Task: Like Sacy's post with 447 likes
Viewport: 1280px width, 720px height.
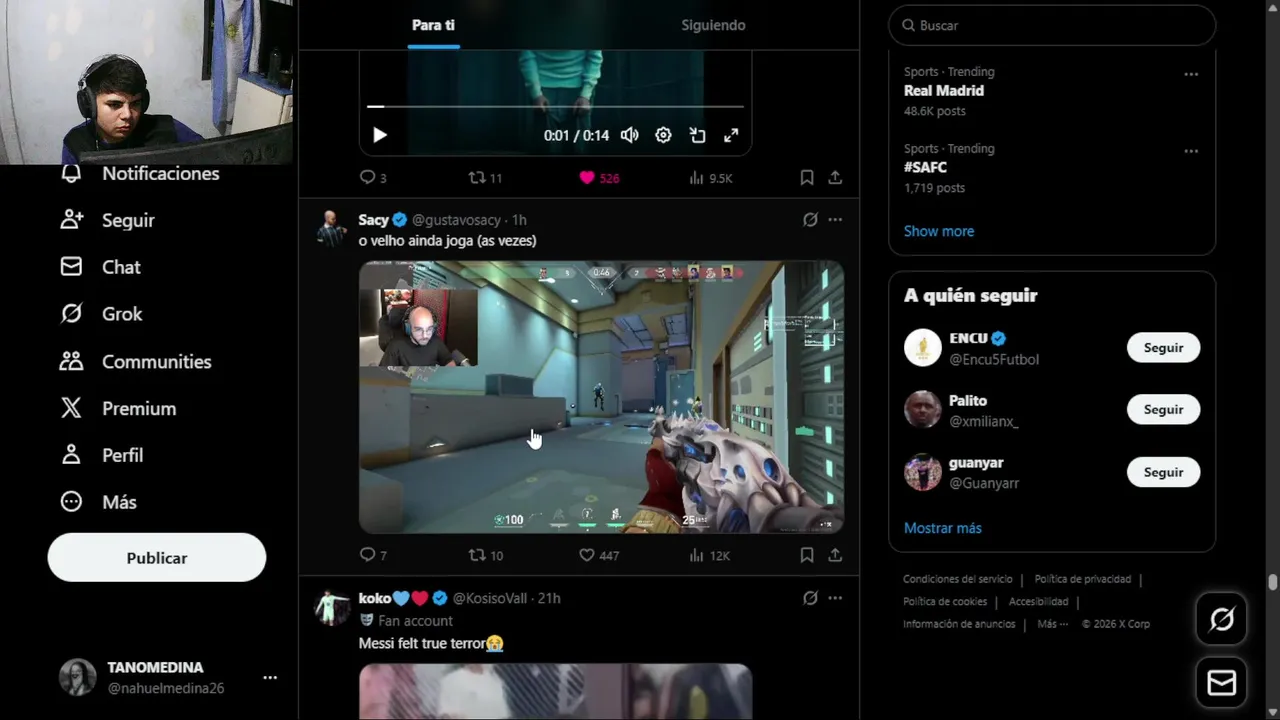Action: coord(599,555)
